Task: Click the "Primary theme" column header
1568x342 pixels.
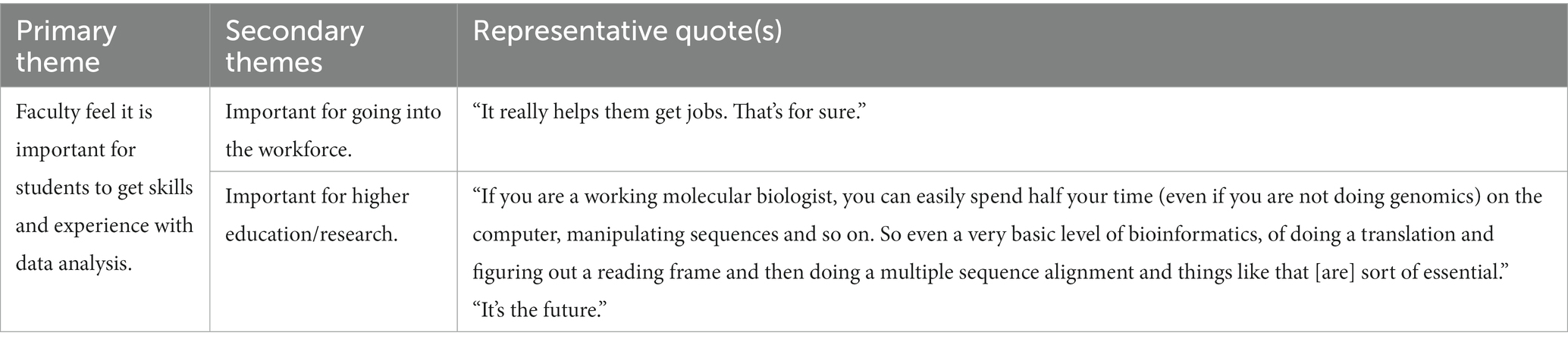Action: pos(105,45)
